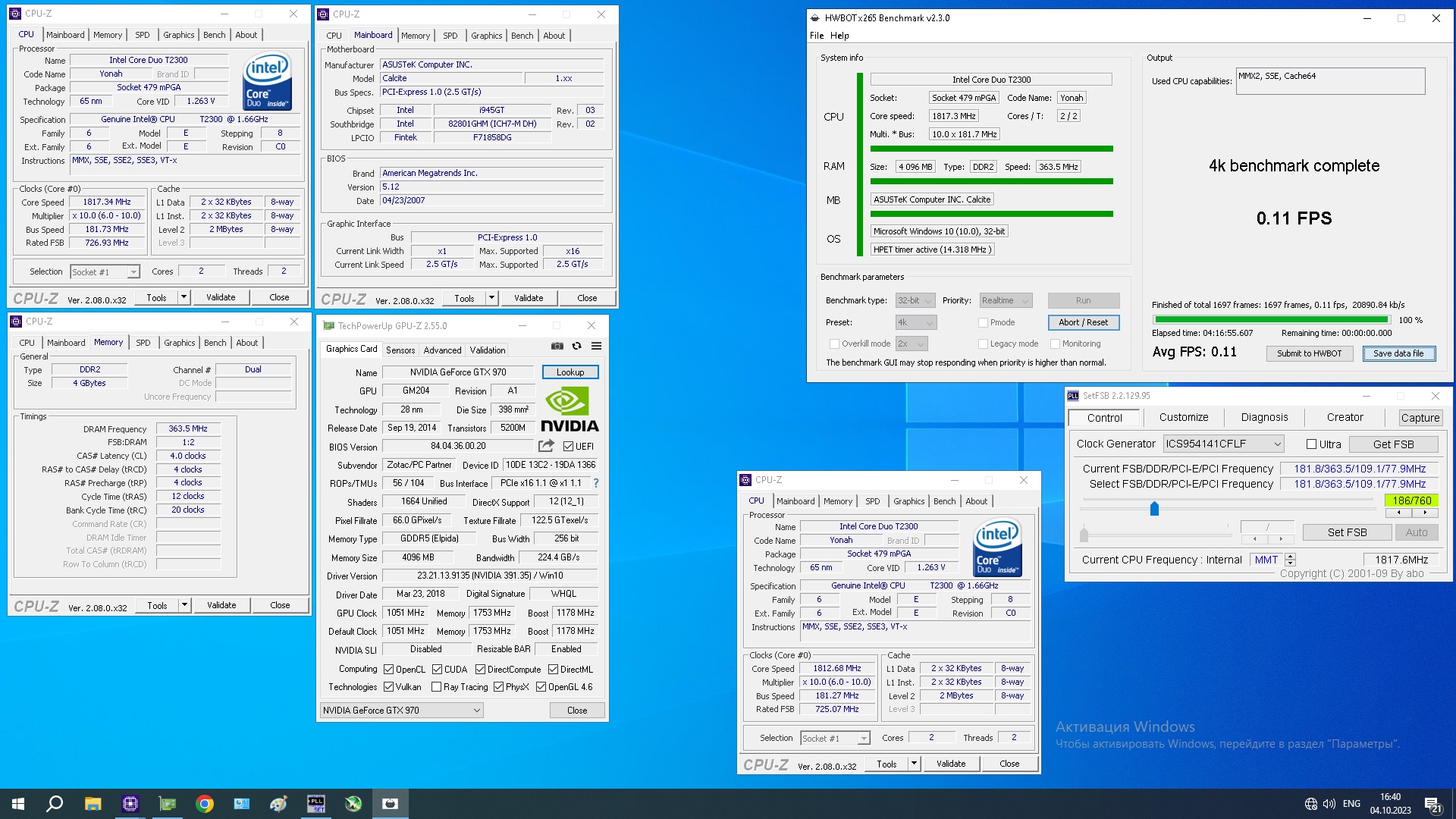Open the Tools dropdown arrow in top-left CPU-Z
This screenshot has width=1456, height=819.
pos(184,297)
